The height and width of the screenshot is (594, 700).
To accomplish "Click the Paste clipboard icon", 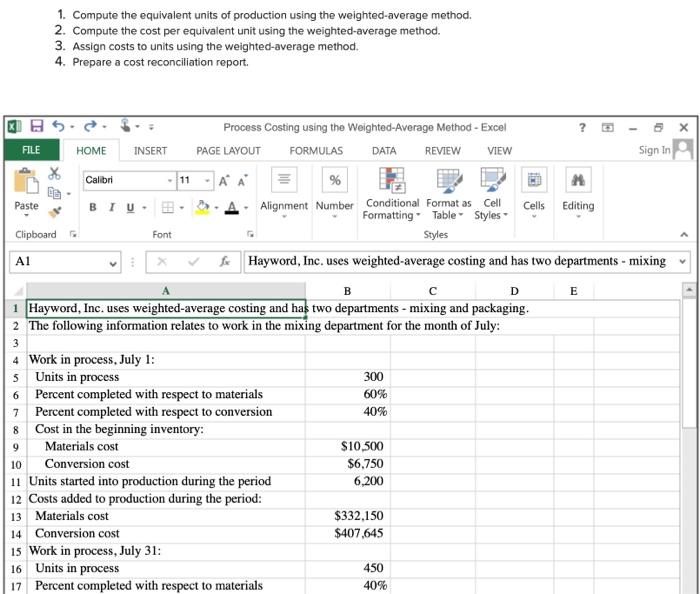I will [x=26, y=181].
